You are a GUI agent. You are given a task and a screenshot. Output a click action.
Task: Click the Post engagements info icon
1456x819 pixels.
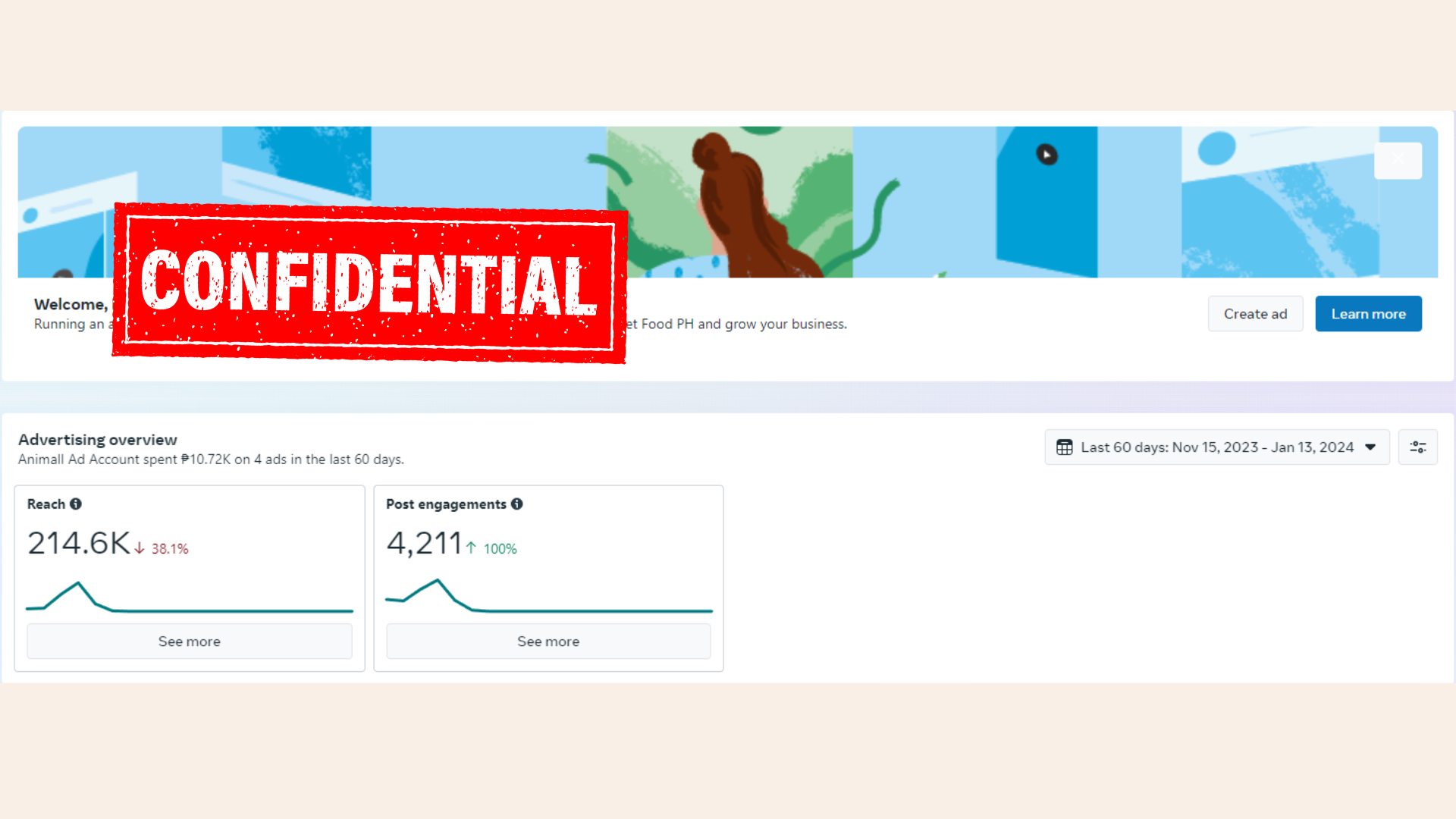click(517, 504)
